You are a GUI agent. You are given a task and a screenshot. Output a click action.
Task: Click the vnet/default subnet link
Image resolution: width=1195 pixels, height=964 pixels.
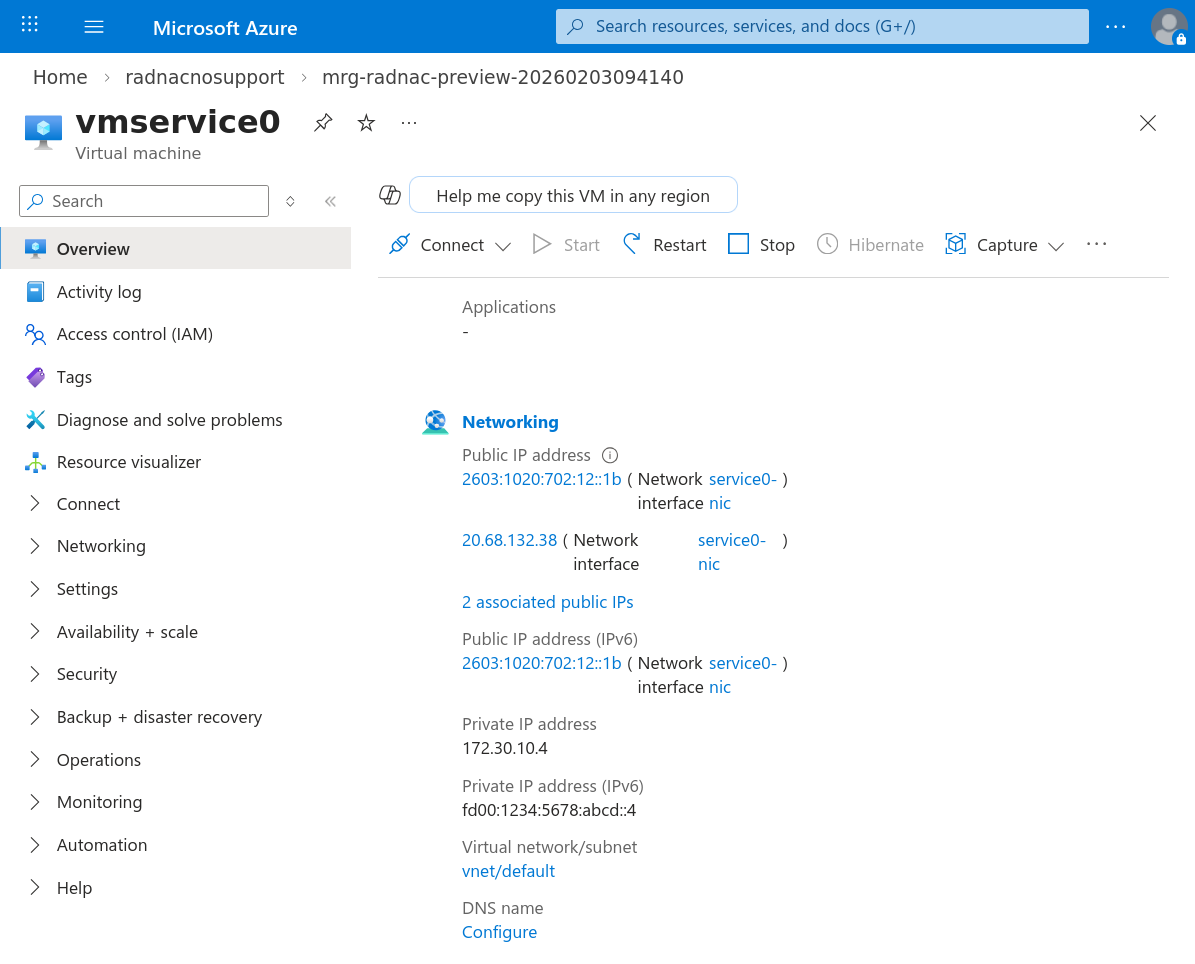(508, 871)
